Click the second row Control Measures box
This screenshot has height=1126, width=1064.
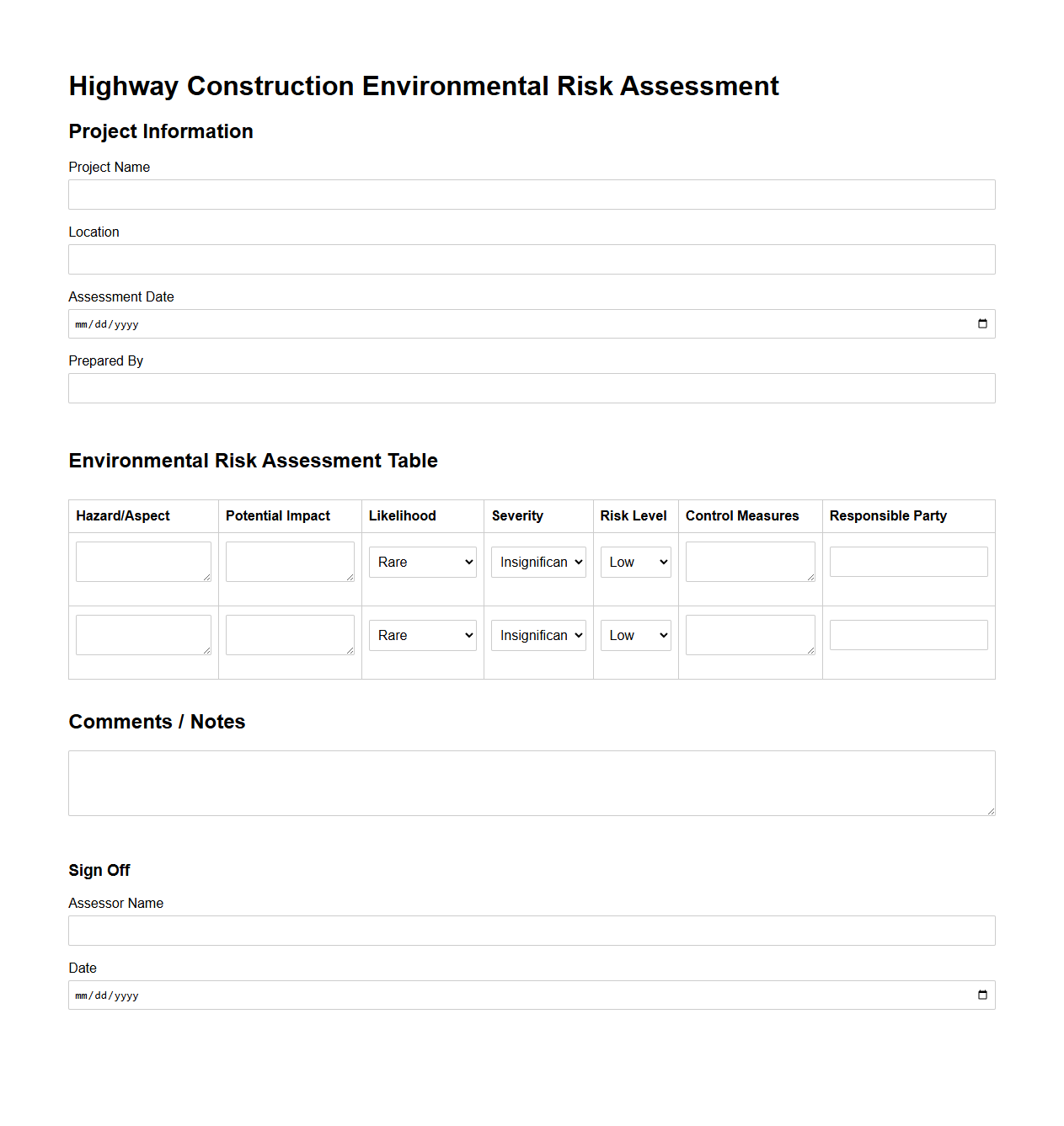(749, 635)
